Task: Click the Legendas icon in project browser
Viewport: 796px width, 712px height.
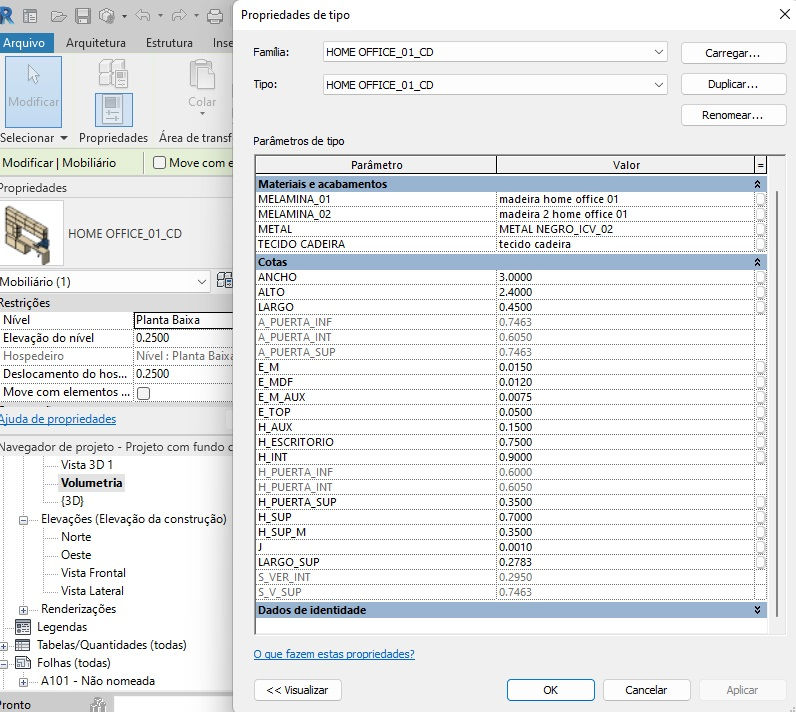Action: tap(23, 627)
